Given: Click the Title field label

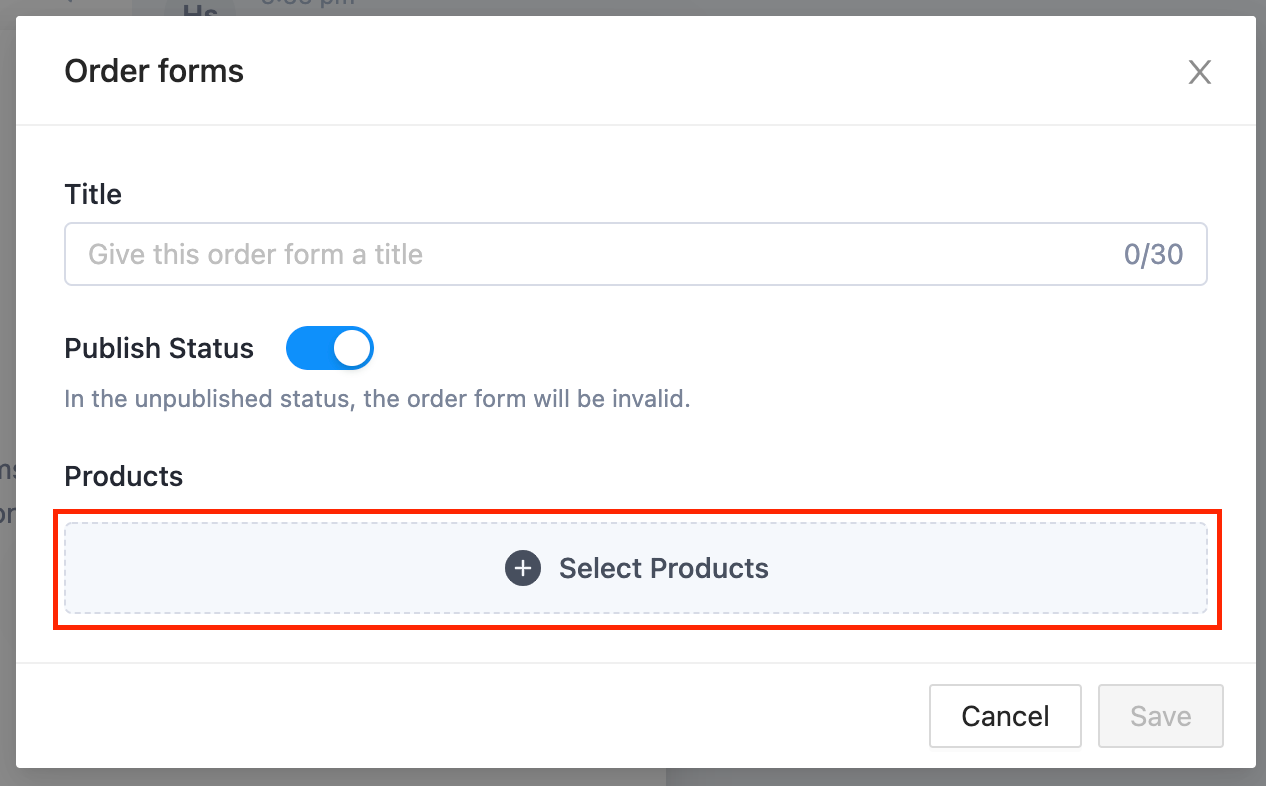Looking at the screenshot, I should (x=93, y=194).
